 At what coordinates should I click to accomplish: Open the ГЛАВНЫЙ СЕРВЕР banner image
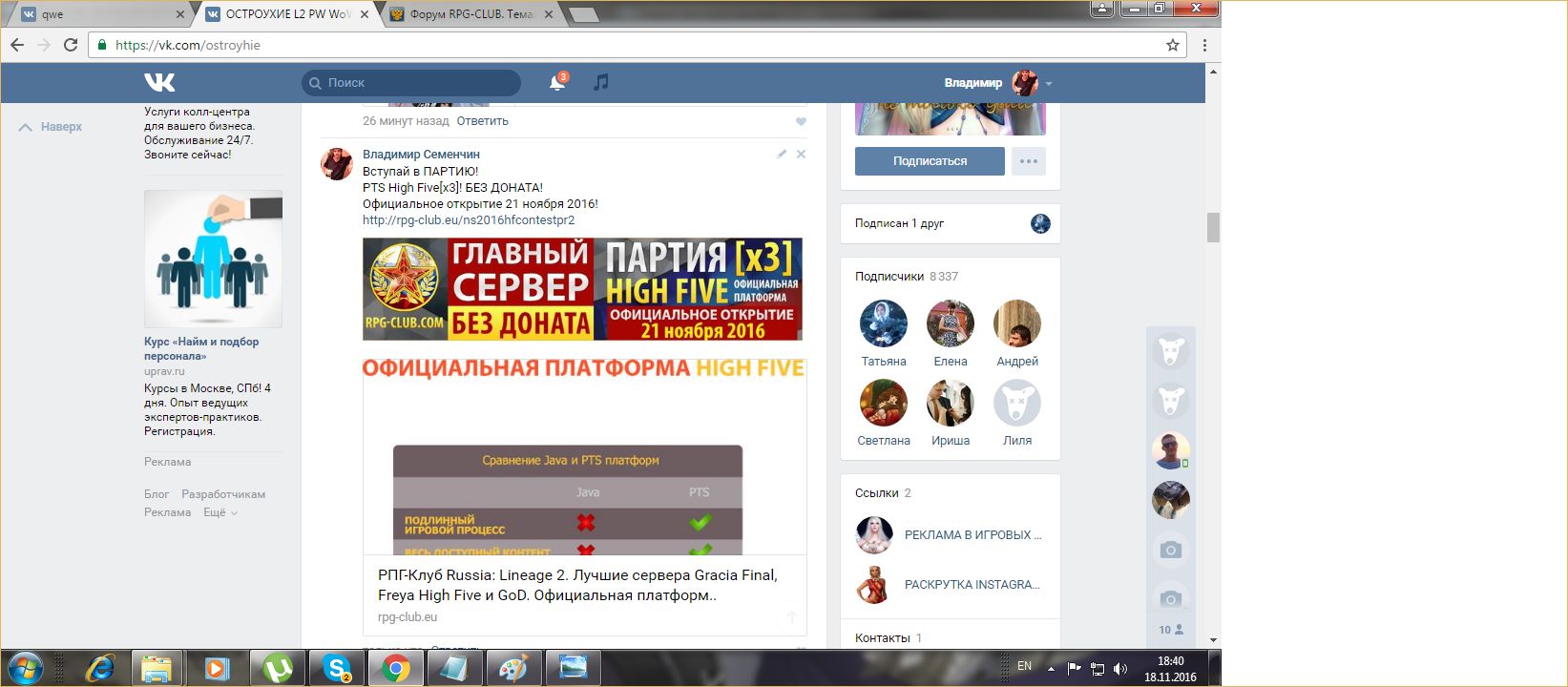582,289
